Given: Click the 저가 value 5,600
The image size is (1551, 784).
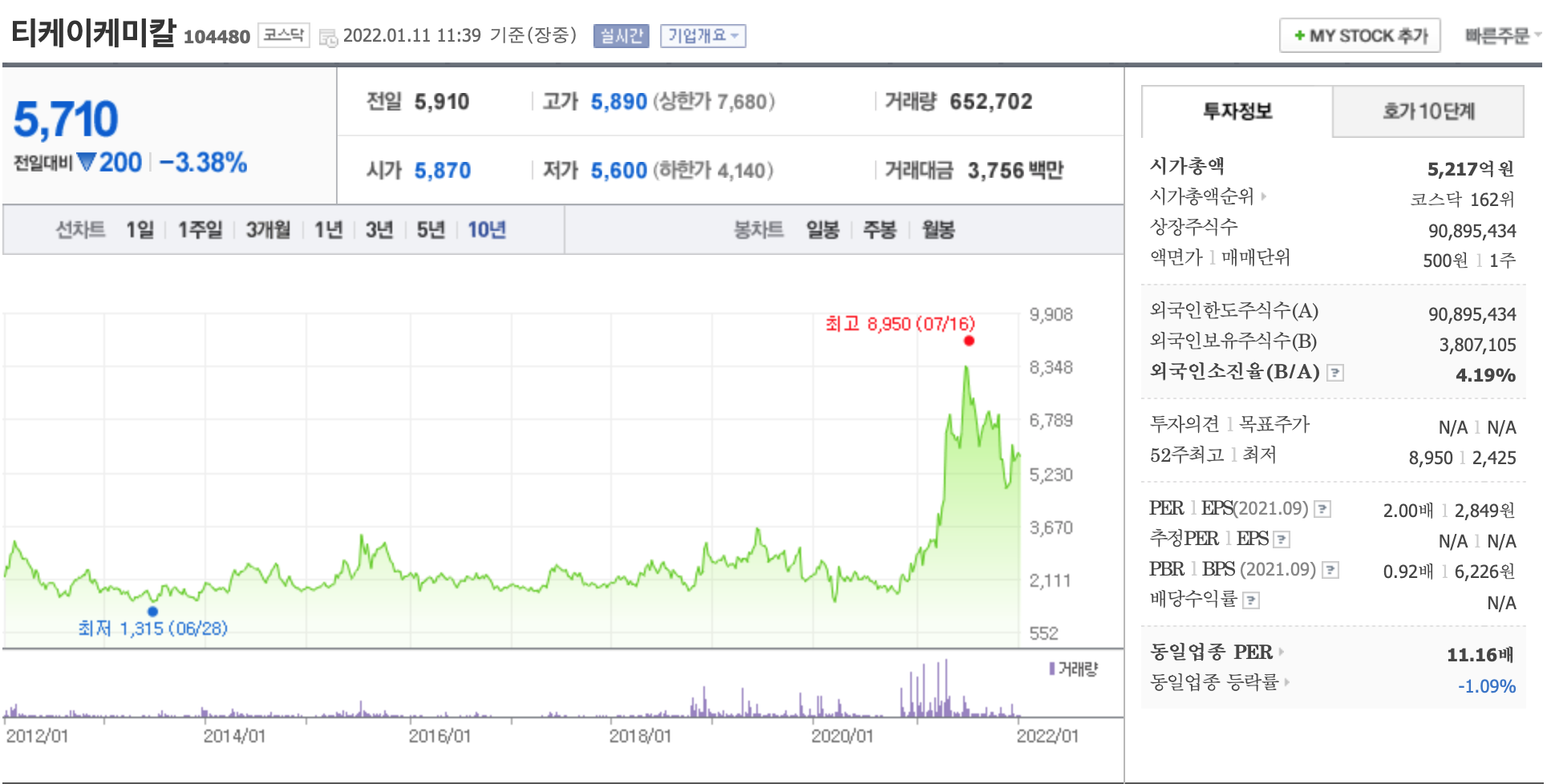Looking at the screenshot, I should click(x=618, y=171).
